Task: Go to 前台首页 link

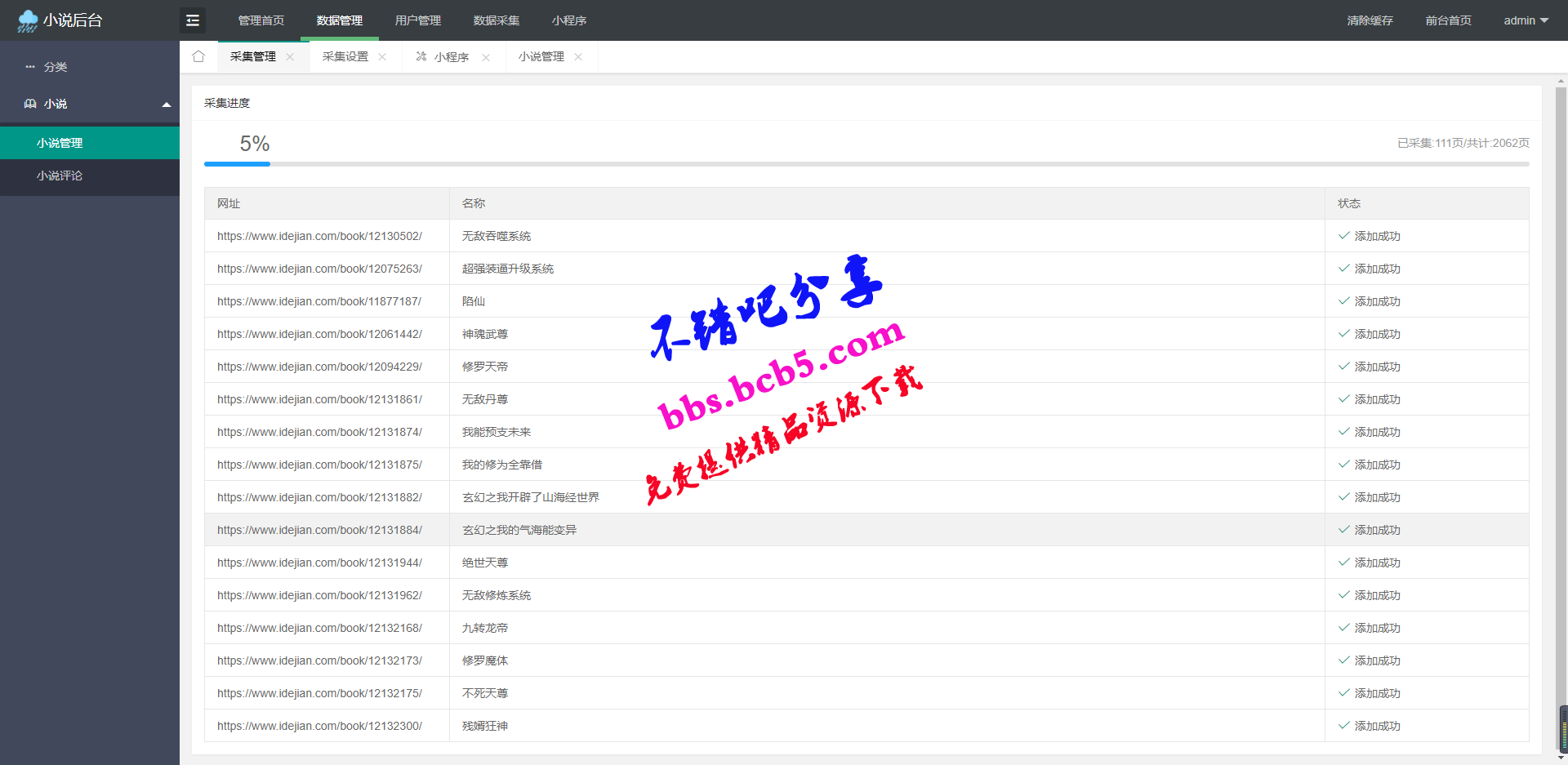Action: point(1448,20)
